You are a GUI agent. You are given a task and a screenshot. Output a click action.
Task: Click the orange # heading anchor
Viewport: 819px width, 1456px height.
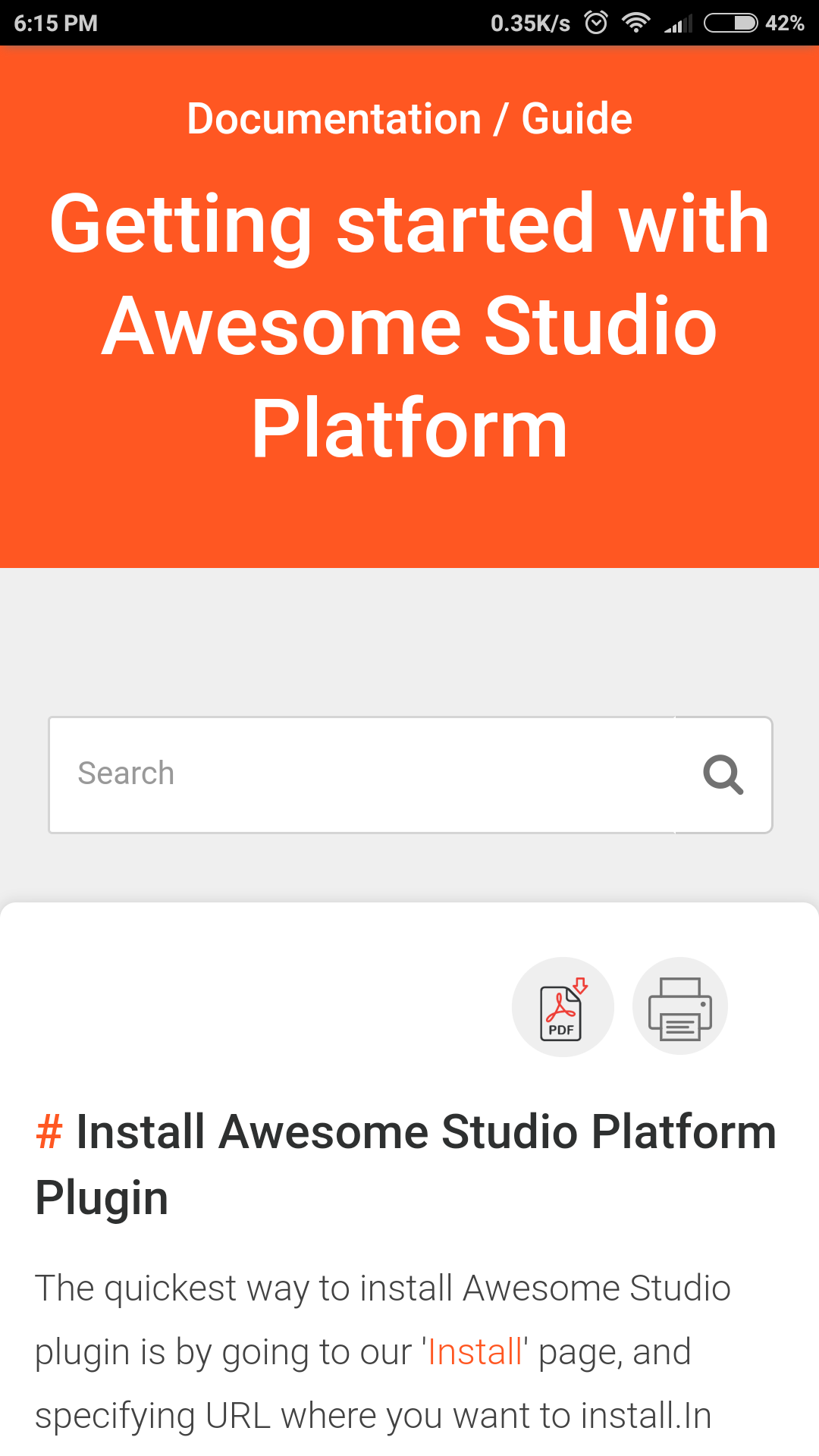click(x=49, y=1132)
